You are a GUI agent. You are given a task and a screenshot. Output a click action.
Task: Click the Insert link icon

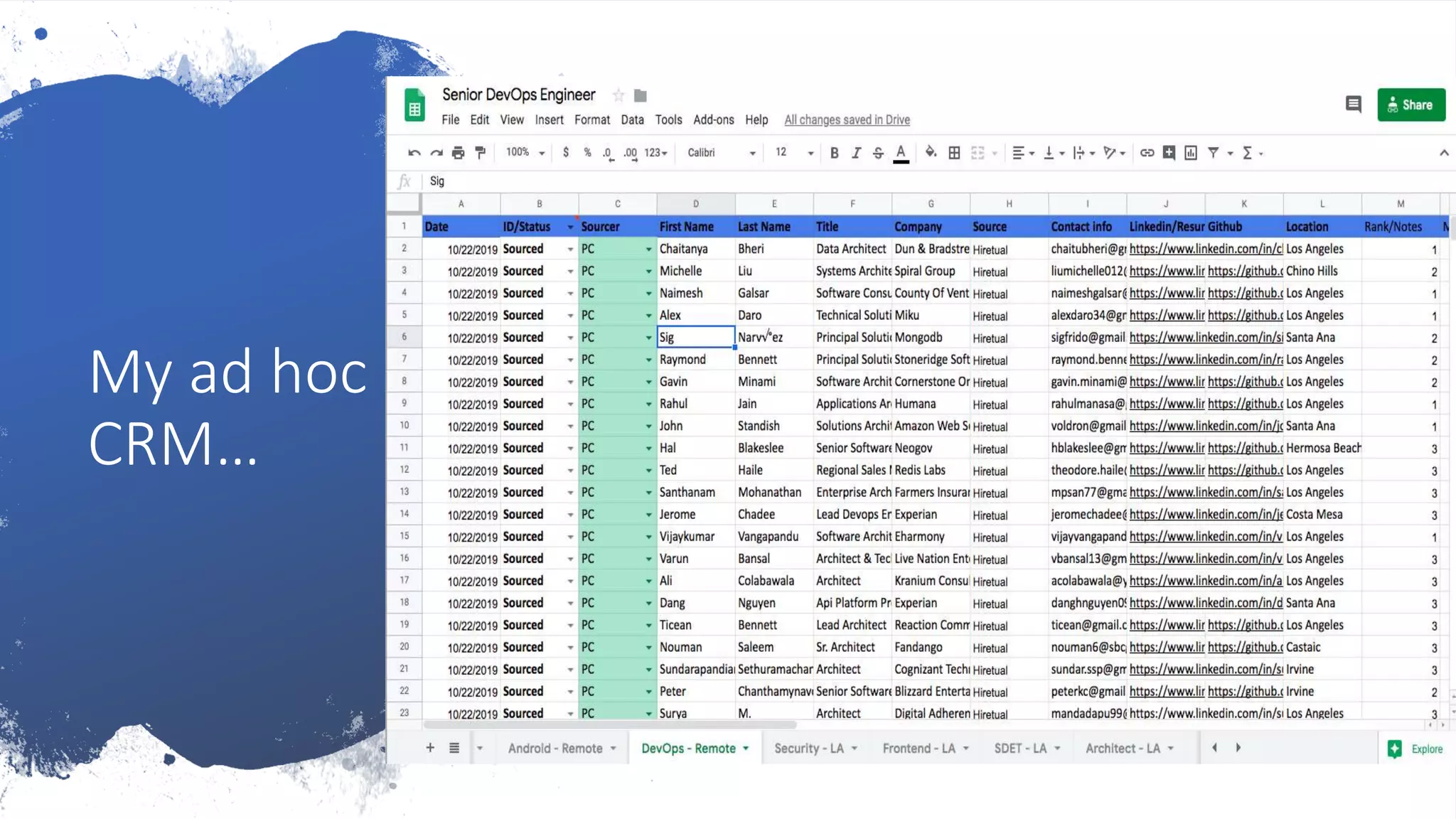pos(1147,153)
